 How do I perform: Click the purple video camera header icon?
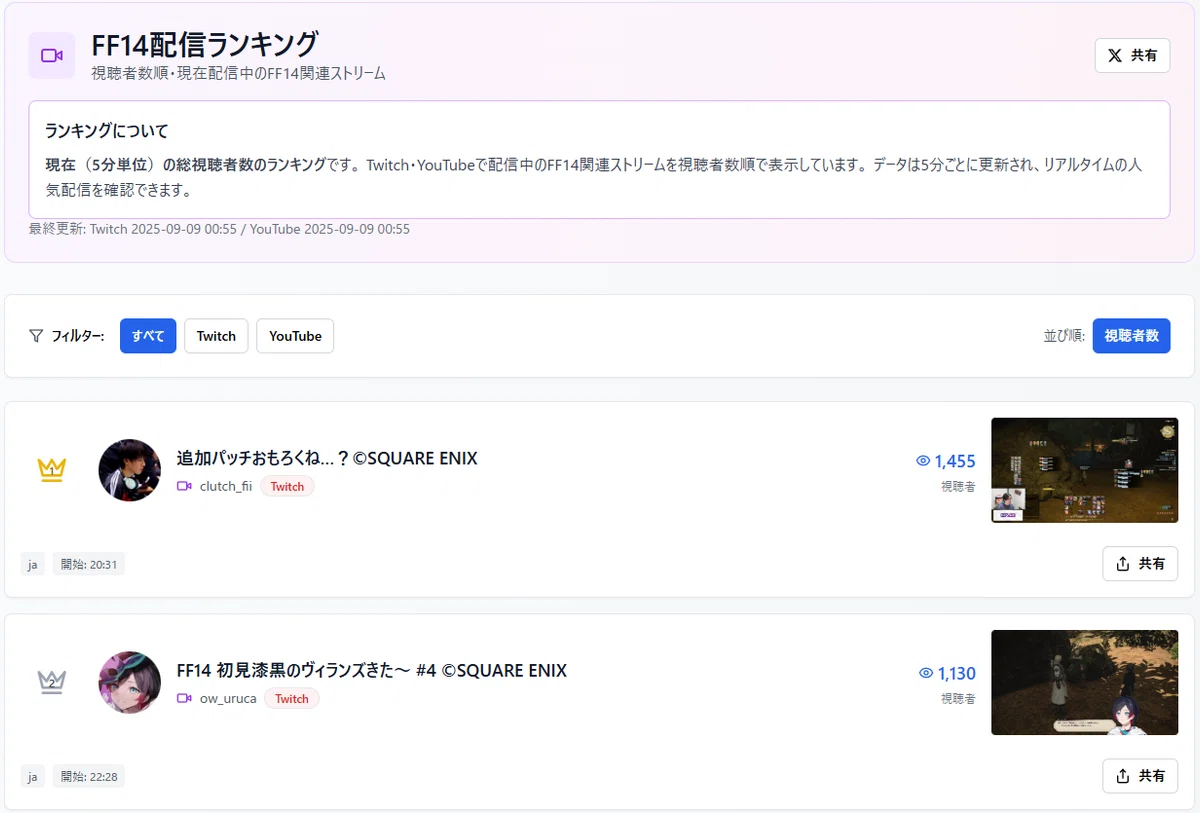pyautogui.click(x=52, y=55)
